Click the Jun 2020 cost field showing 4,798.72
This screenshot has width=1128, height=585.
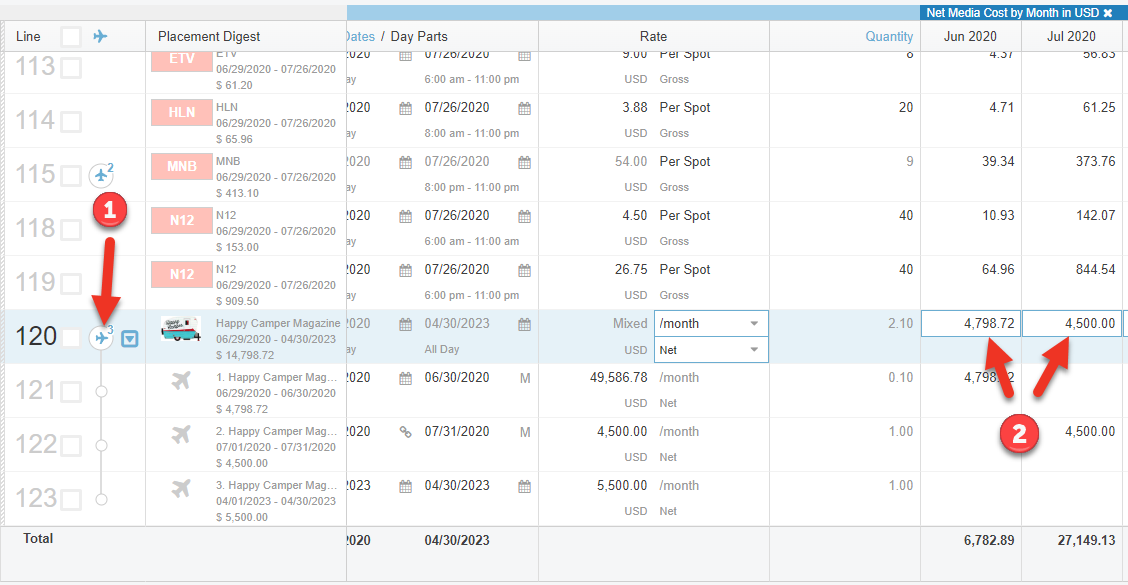tap(970, 324)
